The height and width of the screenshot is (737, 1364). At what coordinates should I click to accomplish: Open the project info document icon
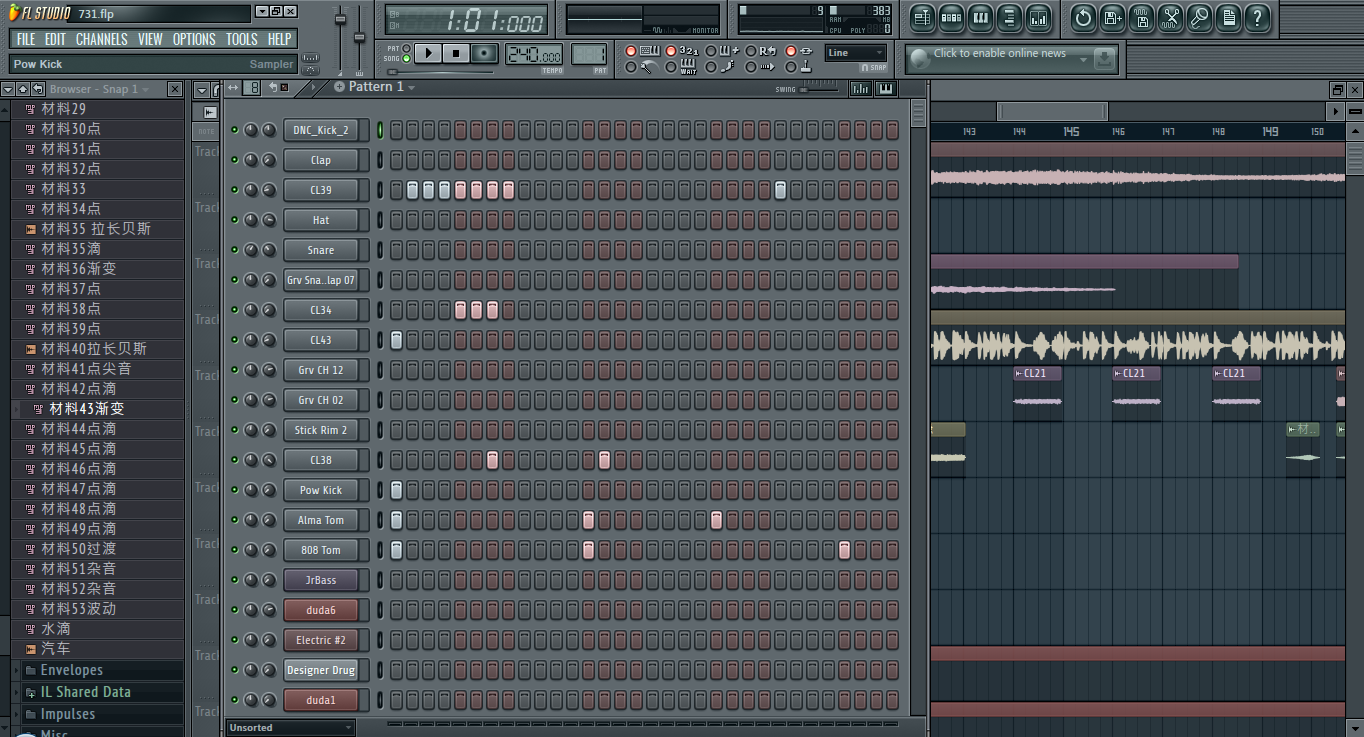[x=1228, y=17]
